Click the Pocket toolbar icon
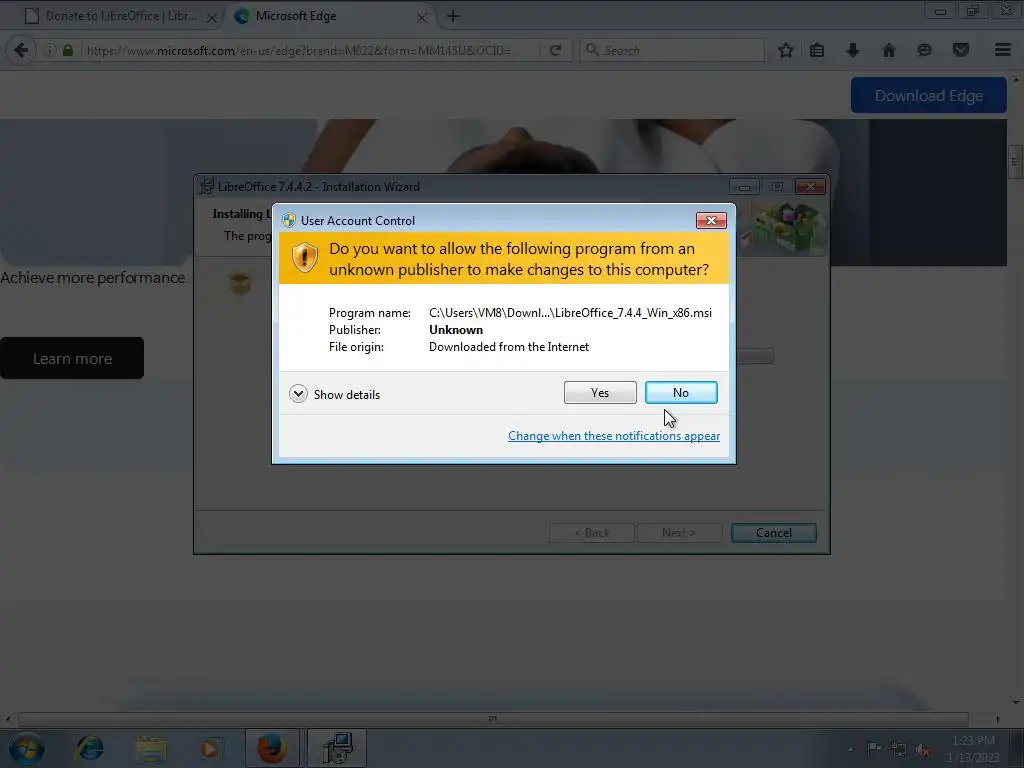The width and height of the screenshot is (1024, 768). click(961, 50)
